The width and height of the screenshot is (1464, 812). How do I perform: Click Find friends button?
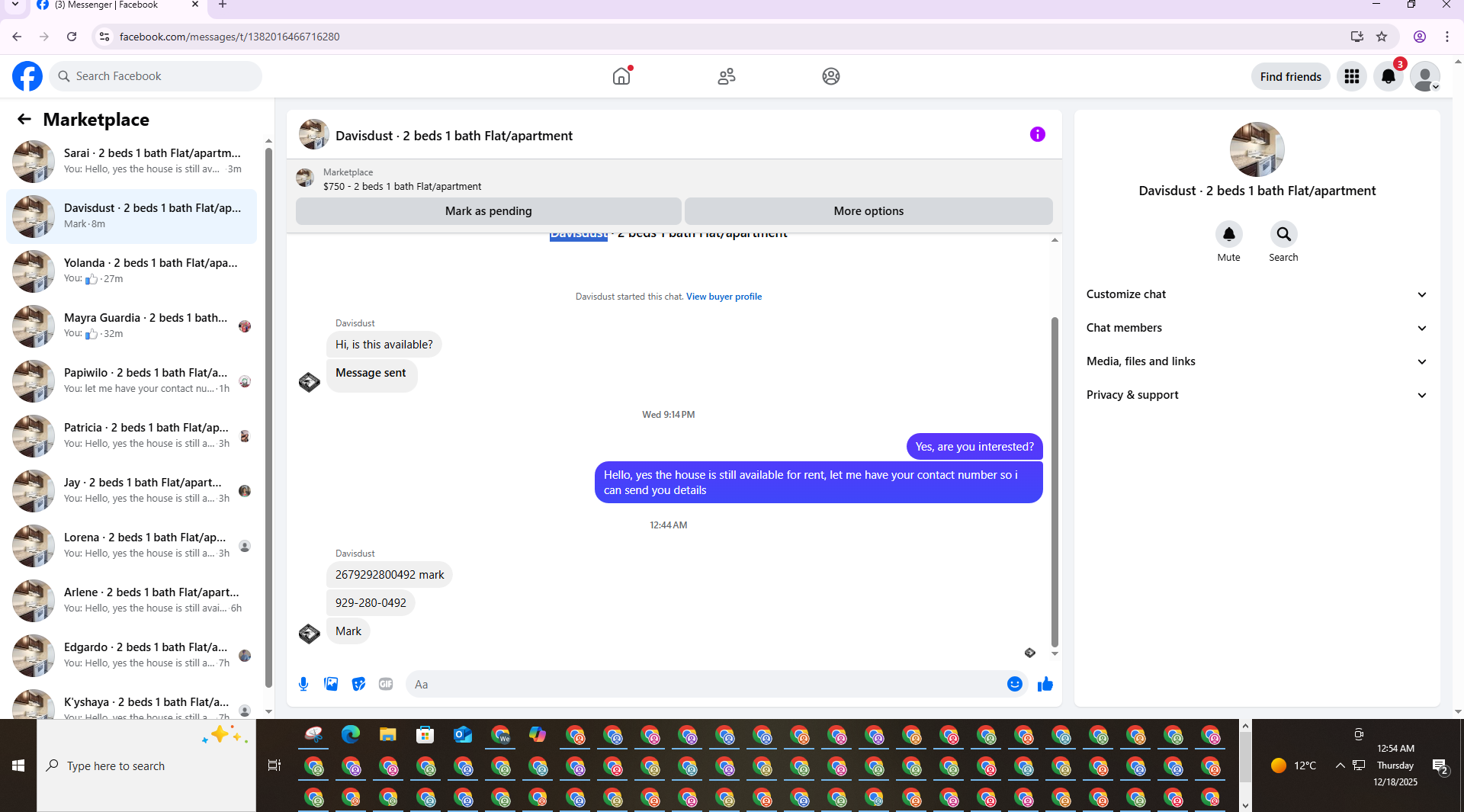point(1291,76)
